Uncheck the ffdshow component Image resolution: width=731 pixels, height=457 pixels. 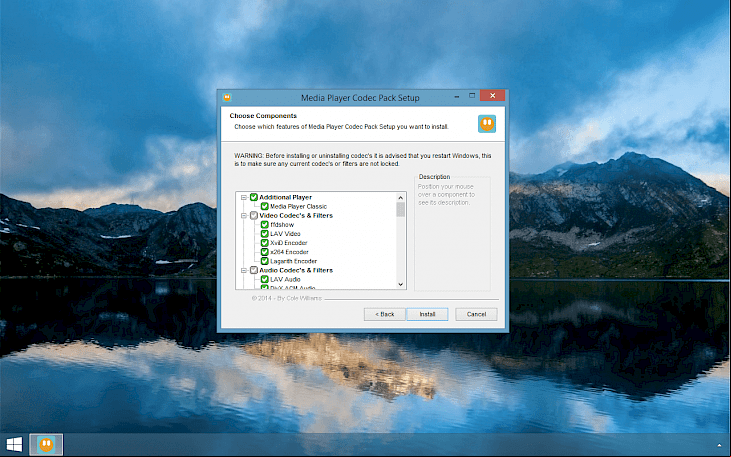pos(264,224)
